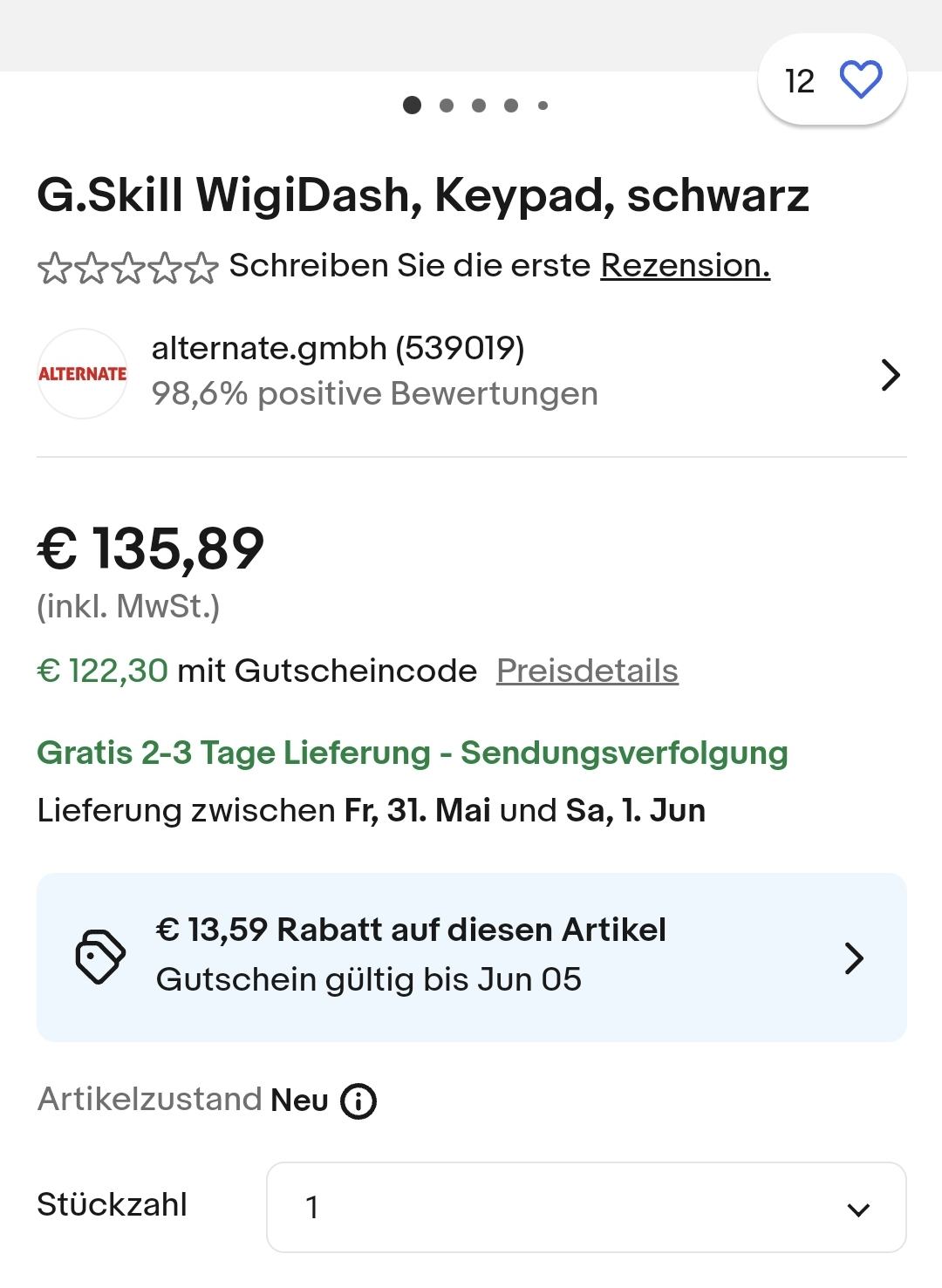Tap the heart watchlist icon
Image resolution: width=942 pixels, height=1288 pixels.
[x=861, y=80]
